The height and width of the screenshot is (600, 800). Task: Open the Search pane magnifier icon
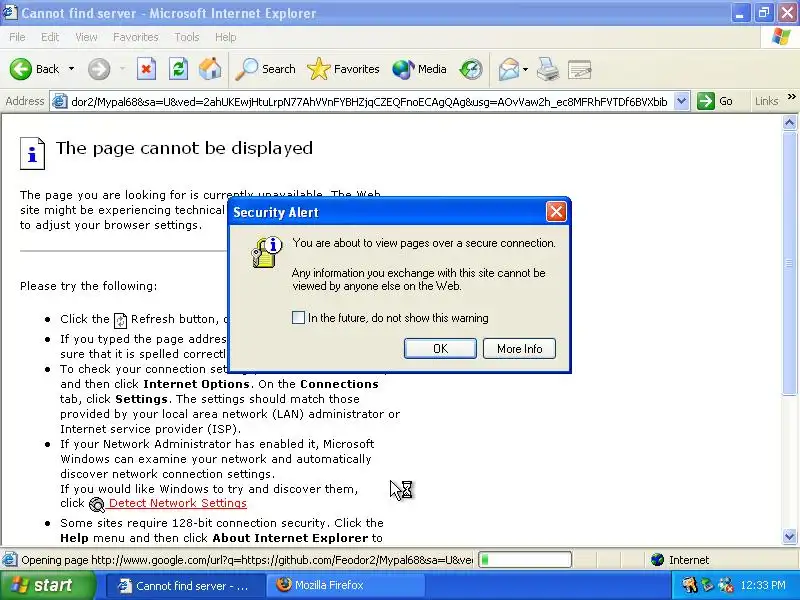[x=246, y=69]
